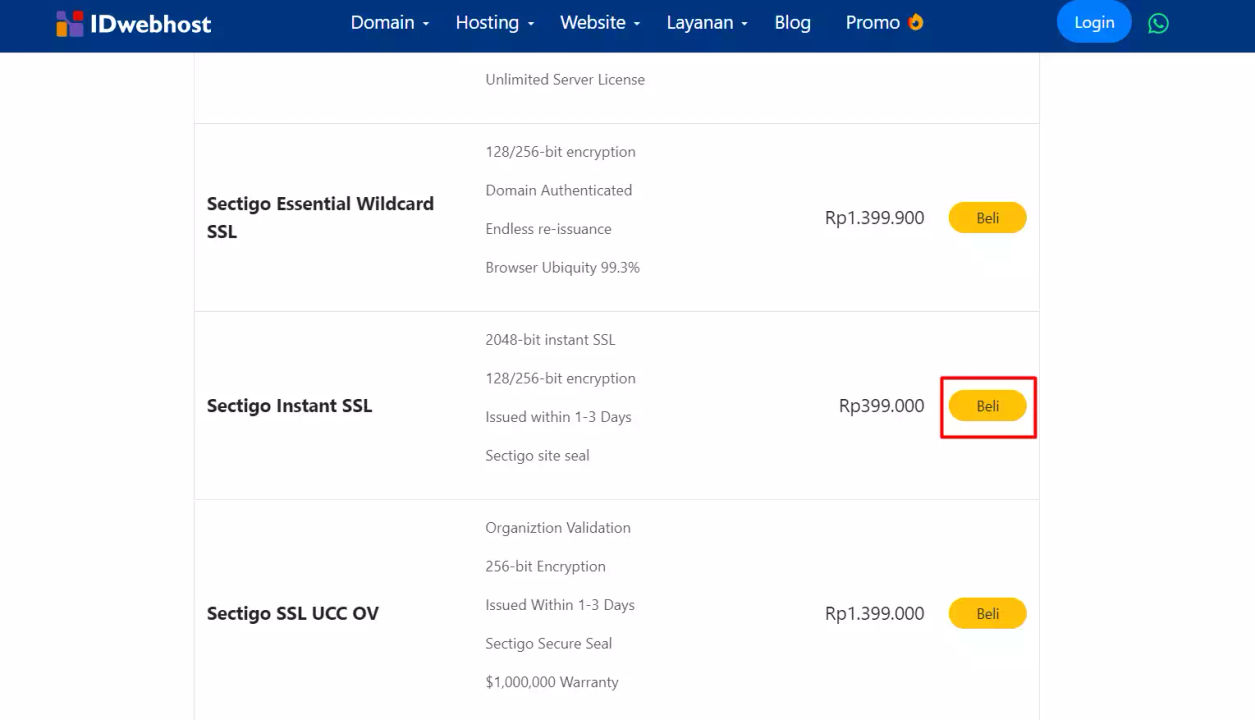Click Beli for Sectigo Instant SSL
Screen dimensions: 1255x720
[x=987, y=406]
